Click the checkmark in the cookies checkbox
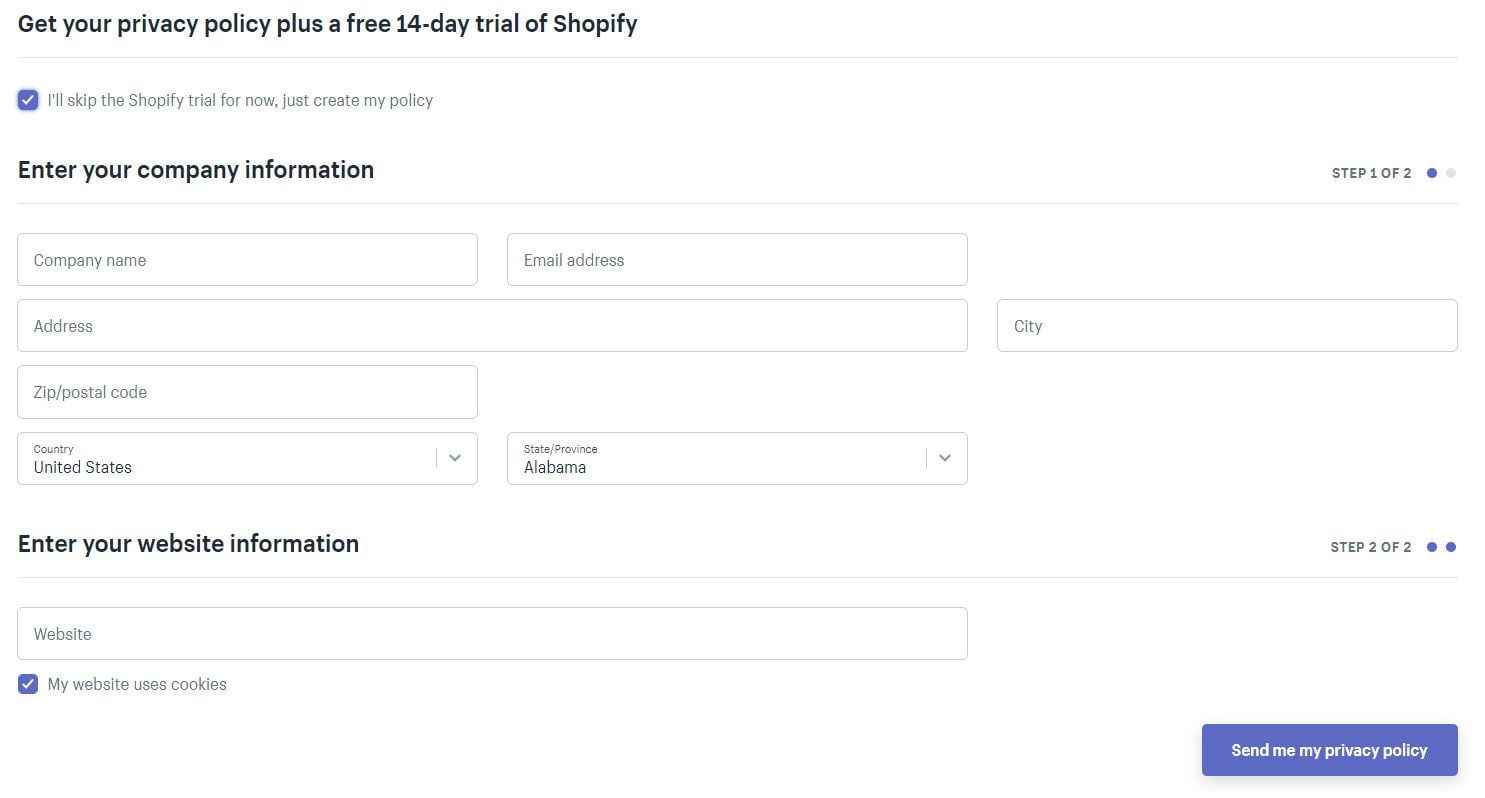The image size is (1485, 798). click(27, 684)
